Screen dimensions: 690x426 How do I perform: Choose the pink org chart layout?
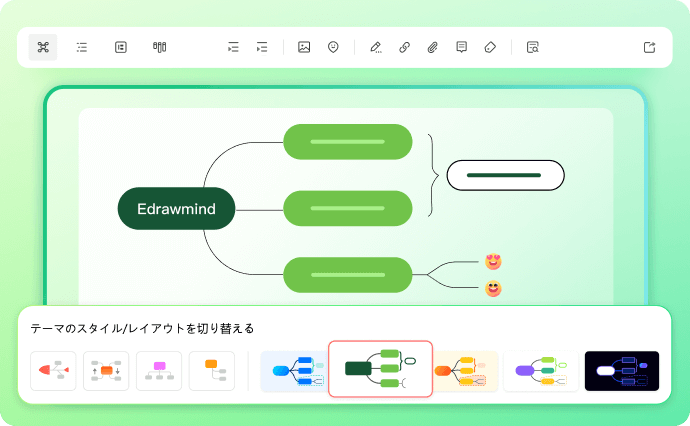point(159,371)
